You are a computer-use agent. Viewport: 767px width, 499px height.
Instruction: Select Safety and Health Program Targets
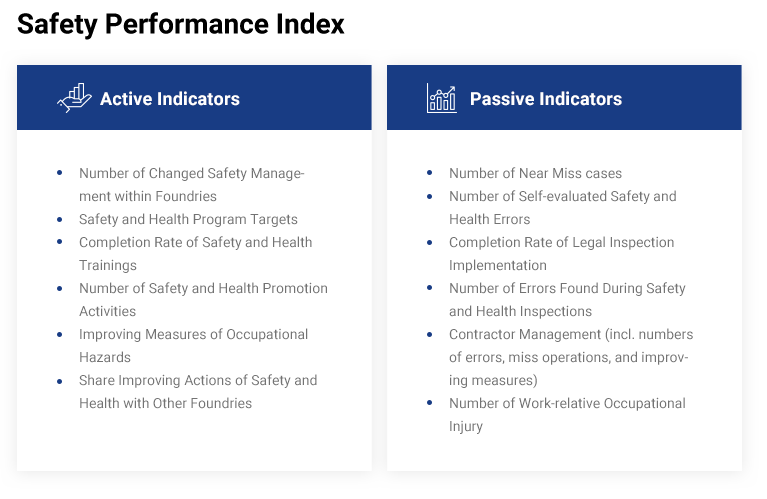click(188, 219)
